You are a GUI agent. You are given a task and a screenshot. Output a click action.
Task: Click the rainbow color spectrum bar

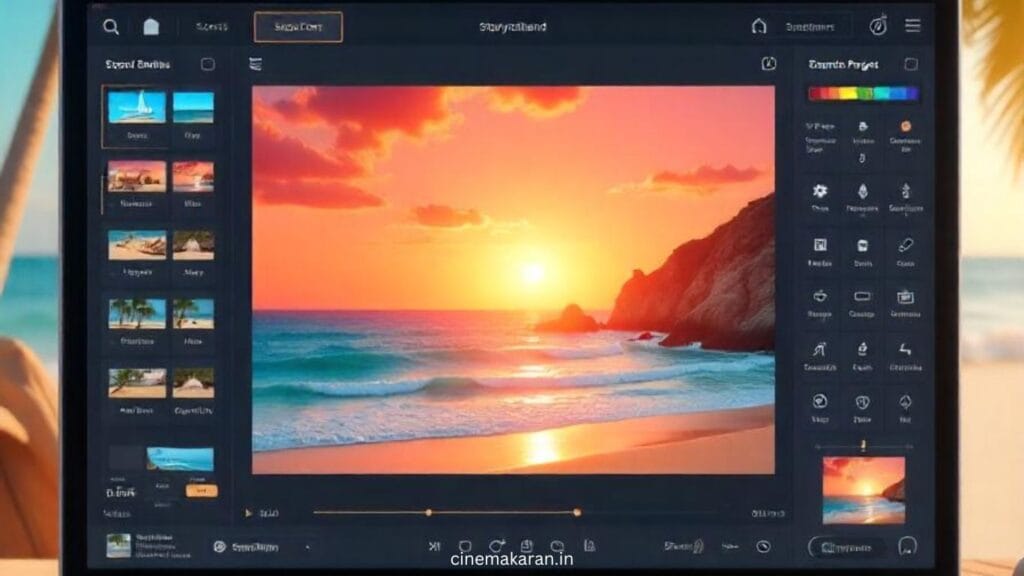(x=863, y=93)
